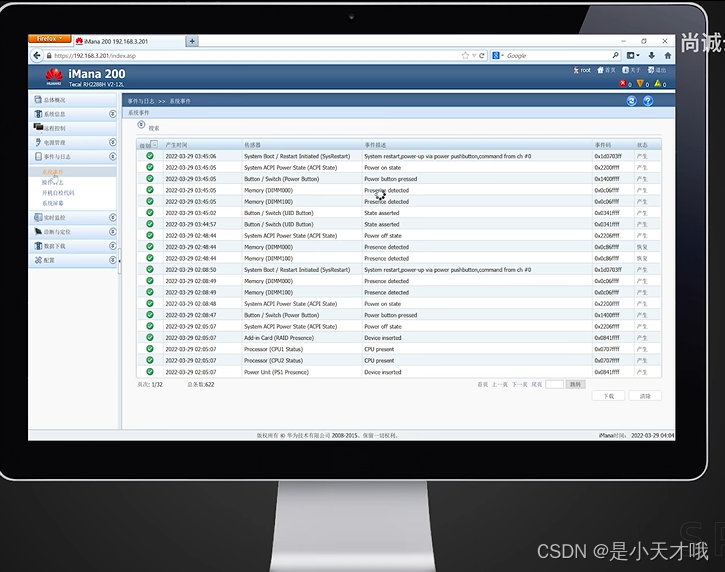Click the 产生时间 column header
The height and width of the screenshot is (572, 725).
click(176, 145)
